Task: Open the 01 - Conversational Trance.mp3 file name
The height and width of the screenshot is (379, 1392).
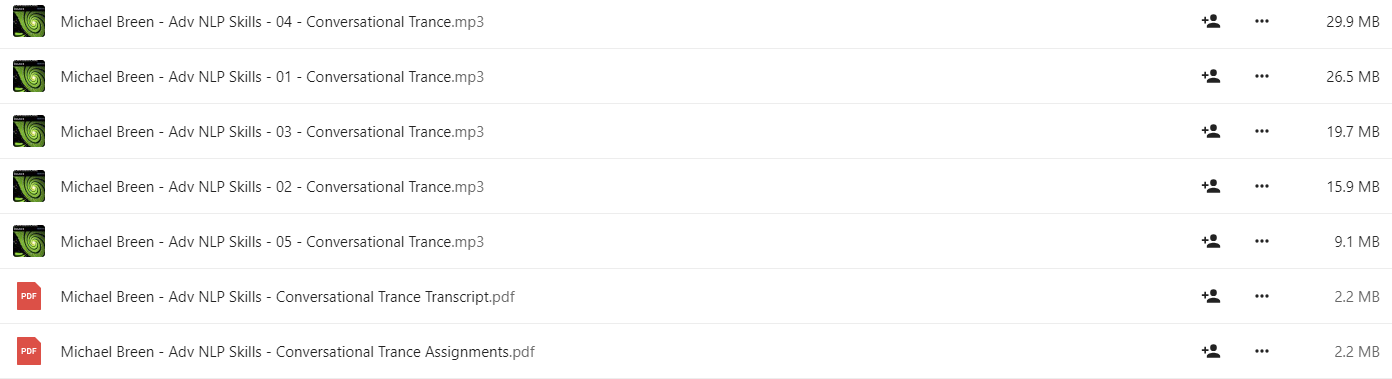Action: point(272,77)
